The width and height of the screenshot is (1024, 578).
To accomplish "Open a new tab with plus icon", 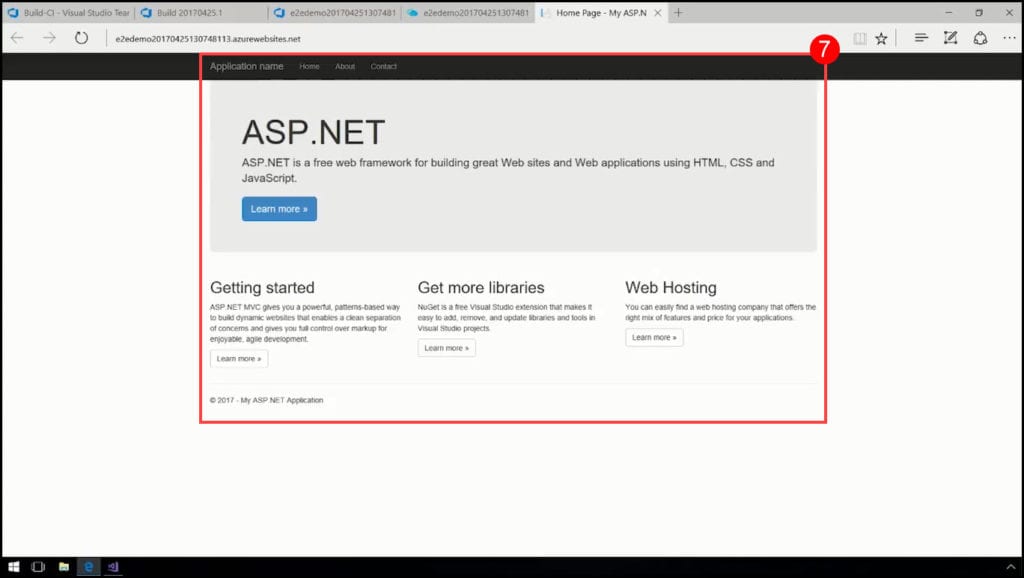I will [x=679, y=12].
